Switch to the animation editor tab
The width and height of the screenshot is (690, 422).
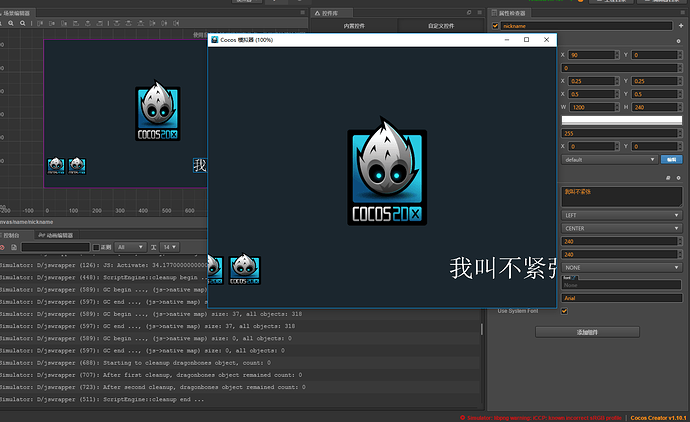point(56,235)
